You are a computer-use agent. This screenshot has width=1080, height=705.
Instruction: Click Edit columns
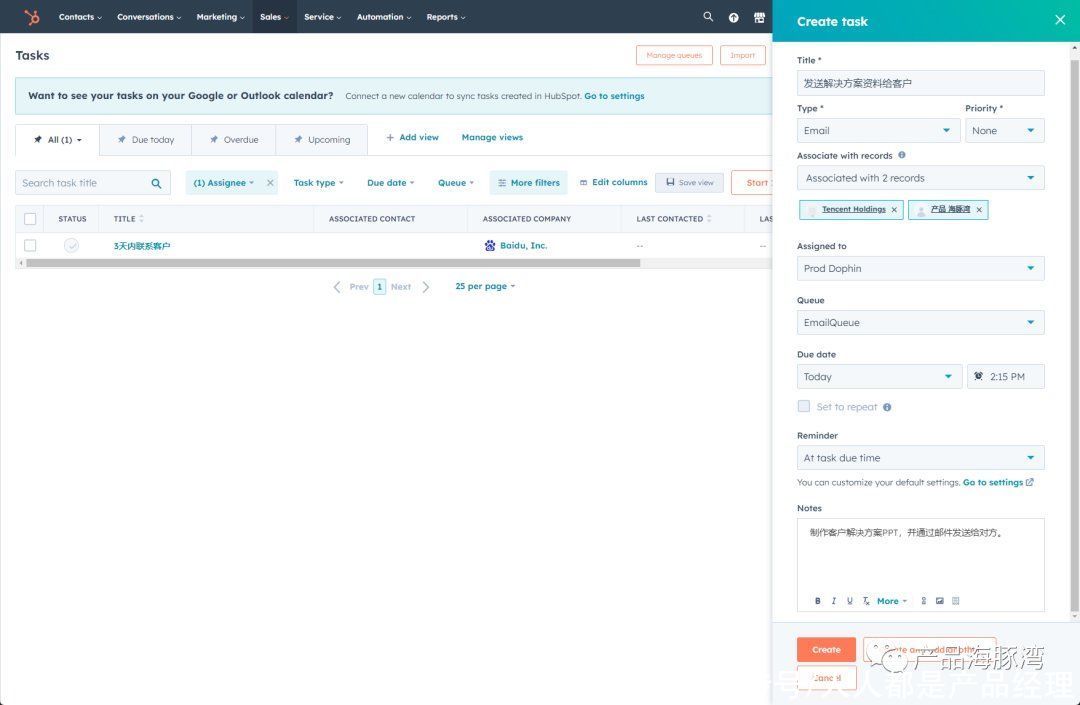614,182
